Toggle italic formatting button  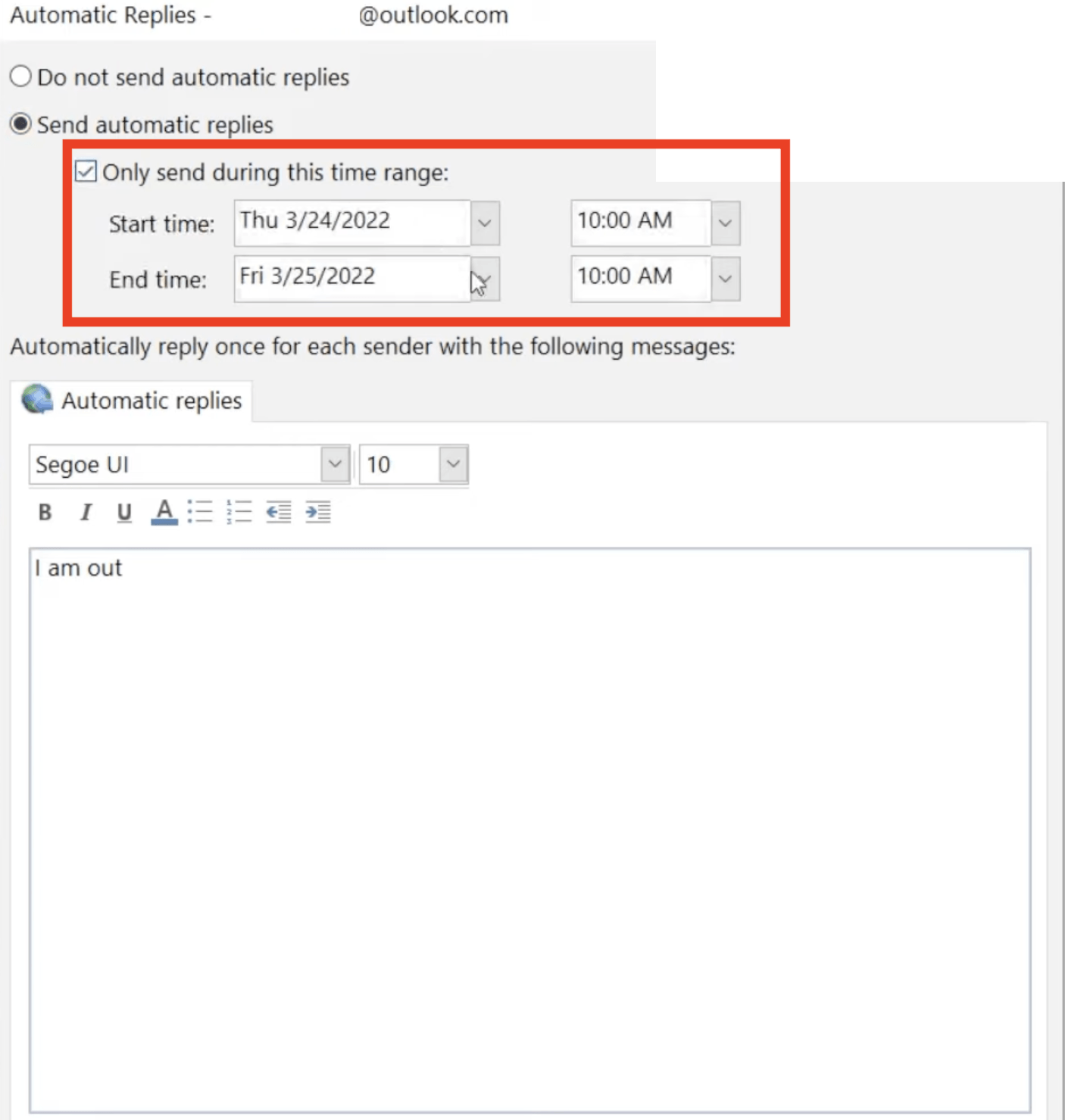[86, 513]
